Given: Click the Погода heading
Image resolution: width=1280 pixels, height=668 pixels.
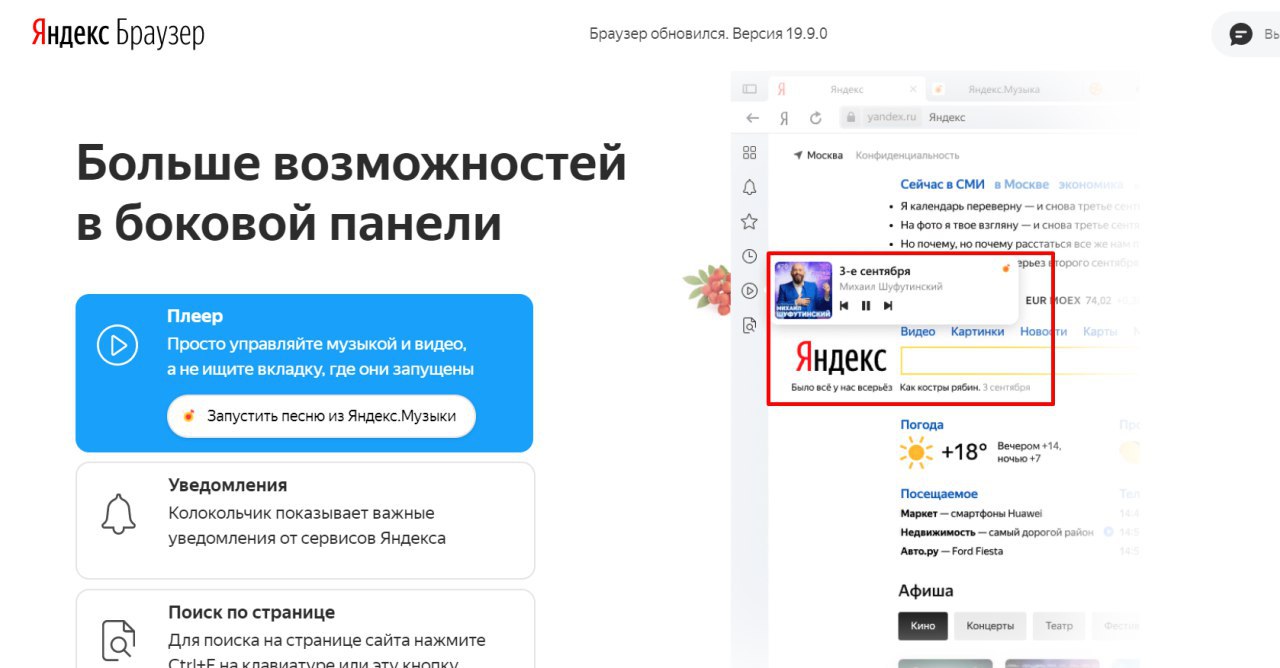Looking at the screenshot, I should (x=922, y=425).
